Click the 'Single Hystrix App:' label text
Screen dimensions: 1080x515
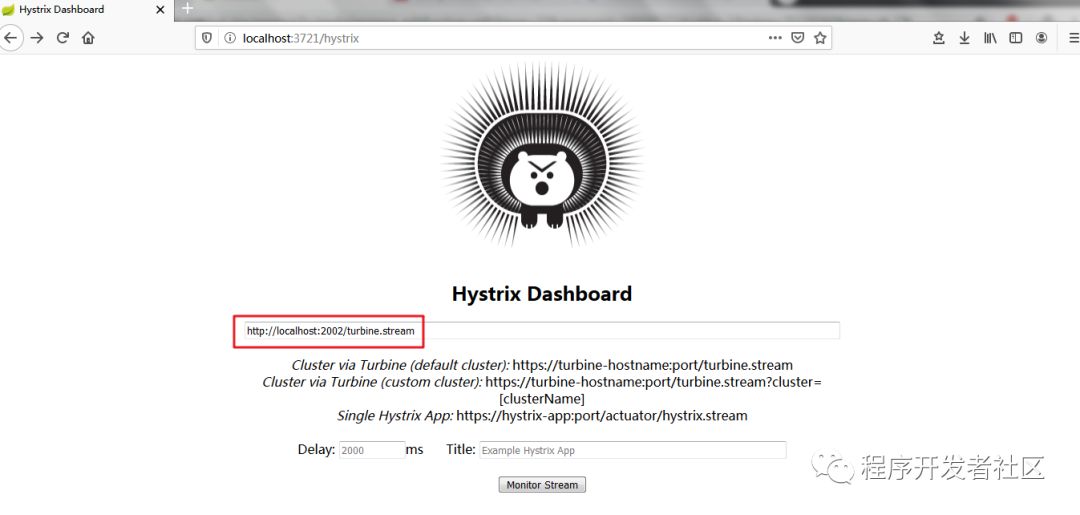pyautogui.click(x=395, y=416)
